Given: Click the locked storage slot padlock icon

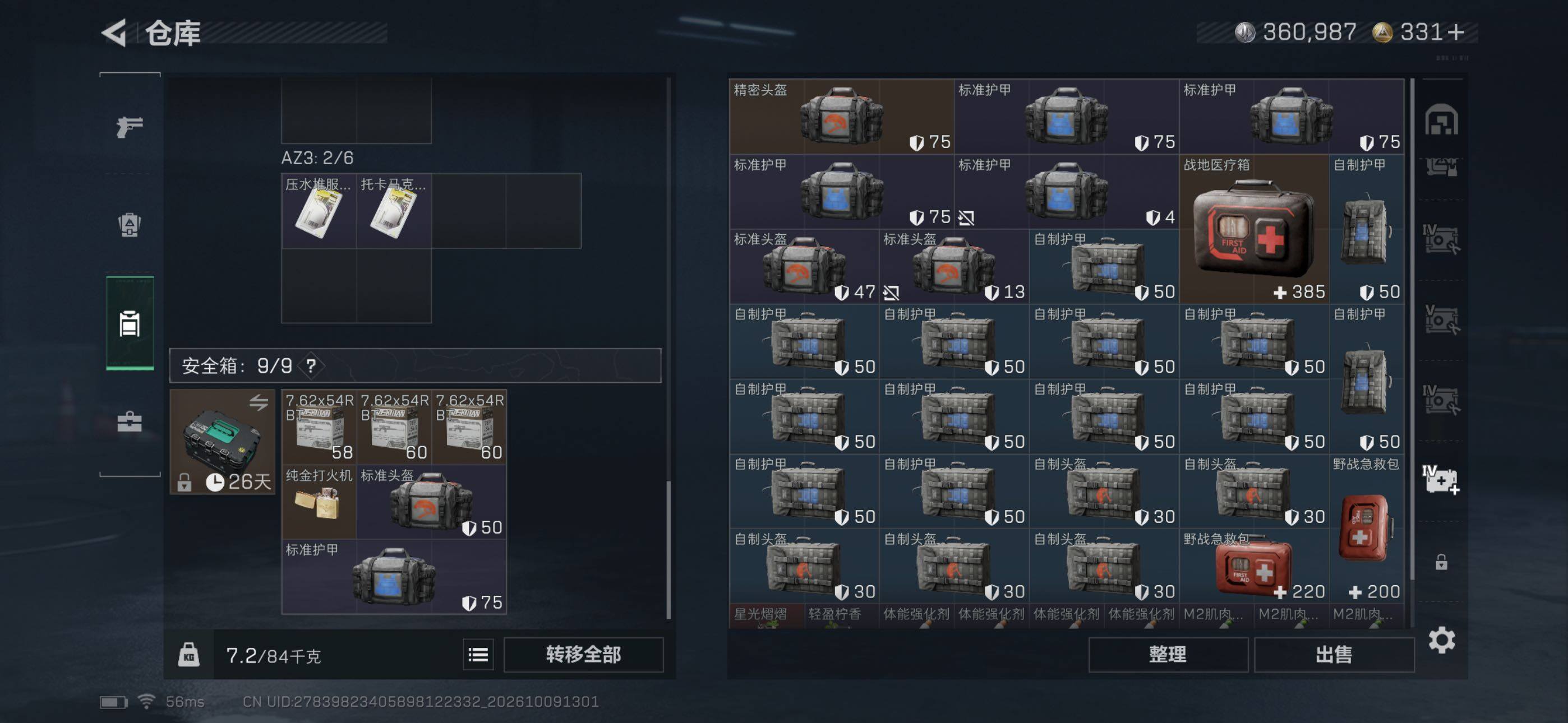Looking at the screenshot, I should click(x=1441, y=562).
